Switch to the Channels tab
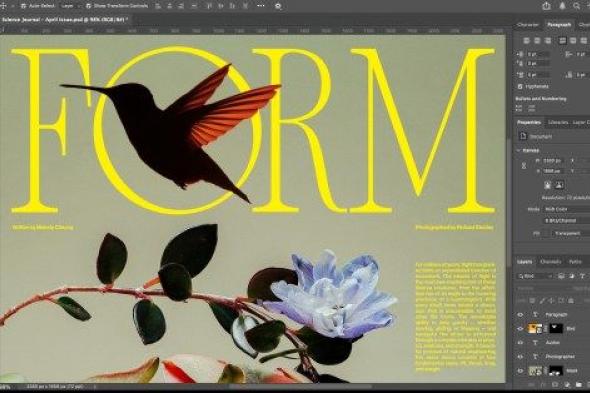This screenshot has width=590, height=393. coord(550,262)
